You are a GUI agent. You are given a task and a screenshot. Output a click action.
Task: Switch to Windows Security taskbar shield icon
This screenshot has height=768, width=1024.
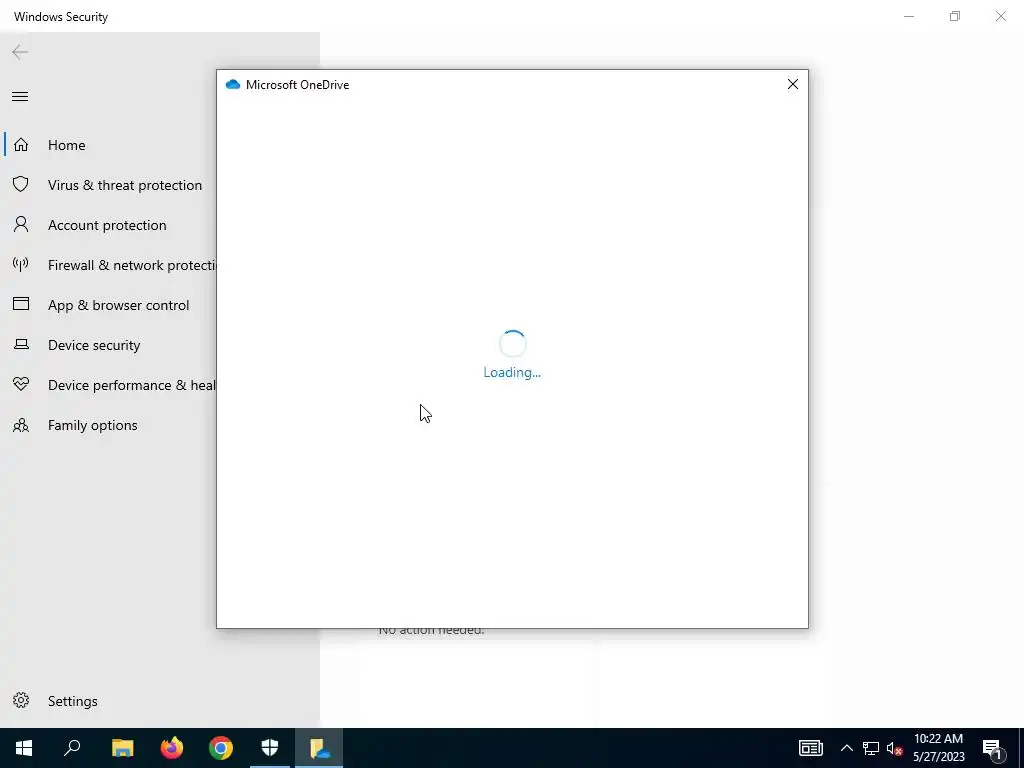270,748
